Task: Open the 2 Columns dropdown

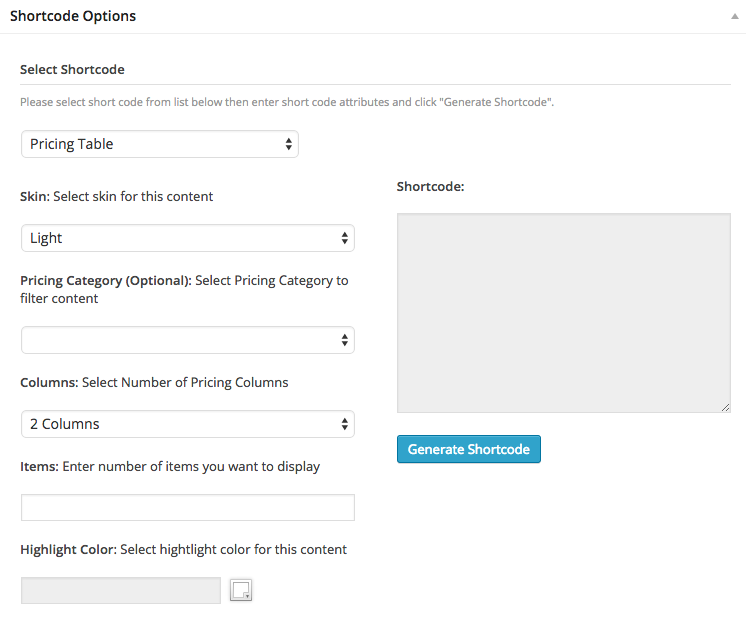Action: (x=188, y=424)
